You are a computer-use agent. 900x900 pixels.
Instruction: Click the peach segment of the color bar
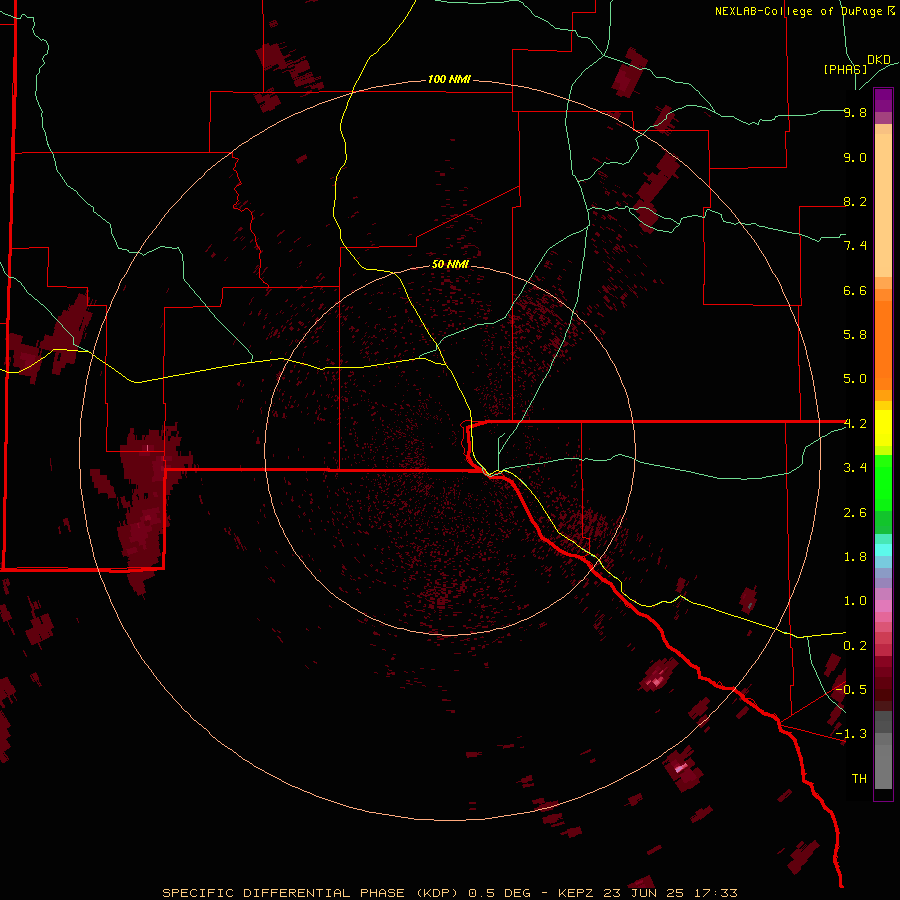pyautogui.click(x=883, y=205)
